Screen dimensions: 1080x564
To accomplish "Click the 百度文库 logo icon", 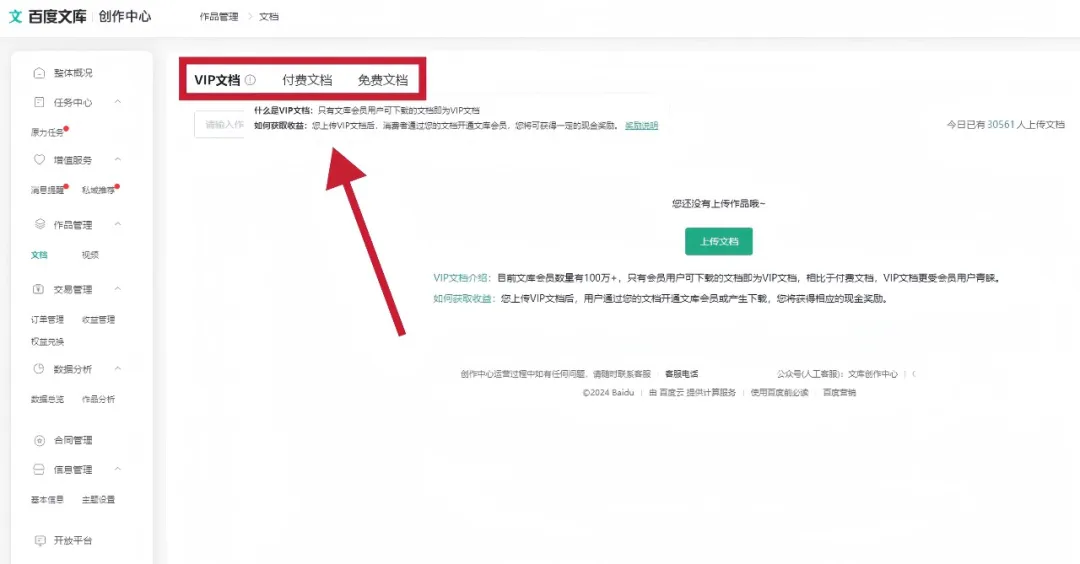I will [x=15, y=16].
